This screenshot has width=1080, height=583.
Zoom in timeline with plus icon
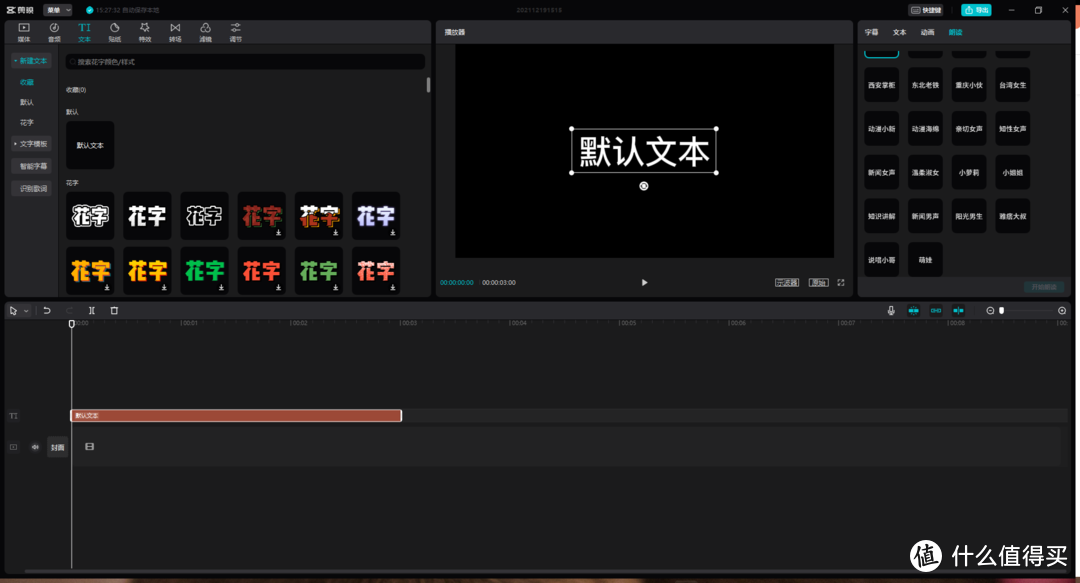1062,311
